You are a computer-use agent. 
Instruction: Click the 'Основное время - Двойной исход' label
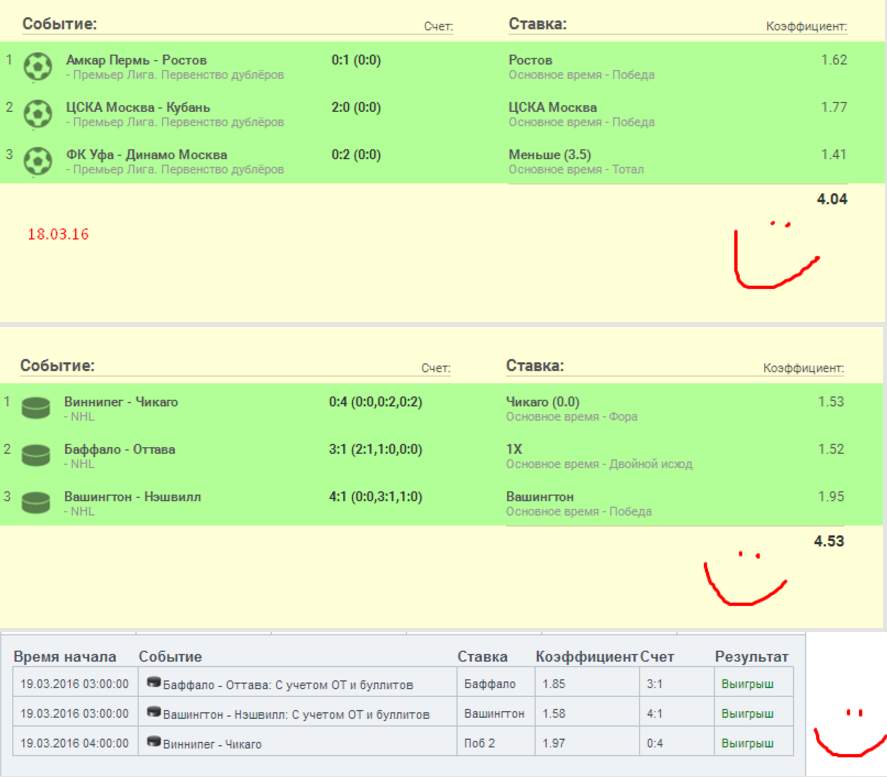(599, 464)
